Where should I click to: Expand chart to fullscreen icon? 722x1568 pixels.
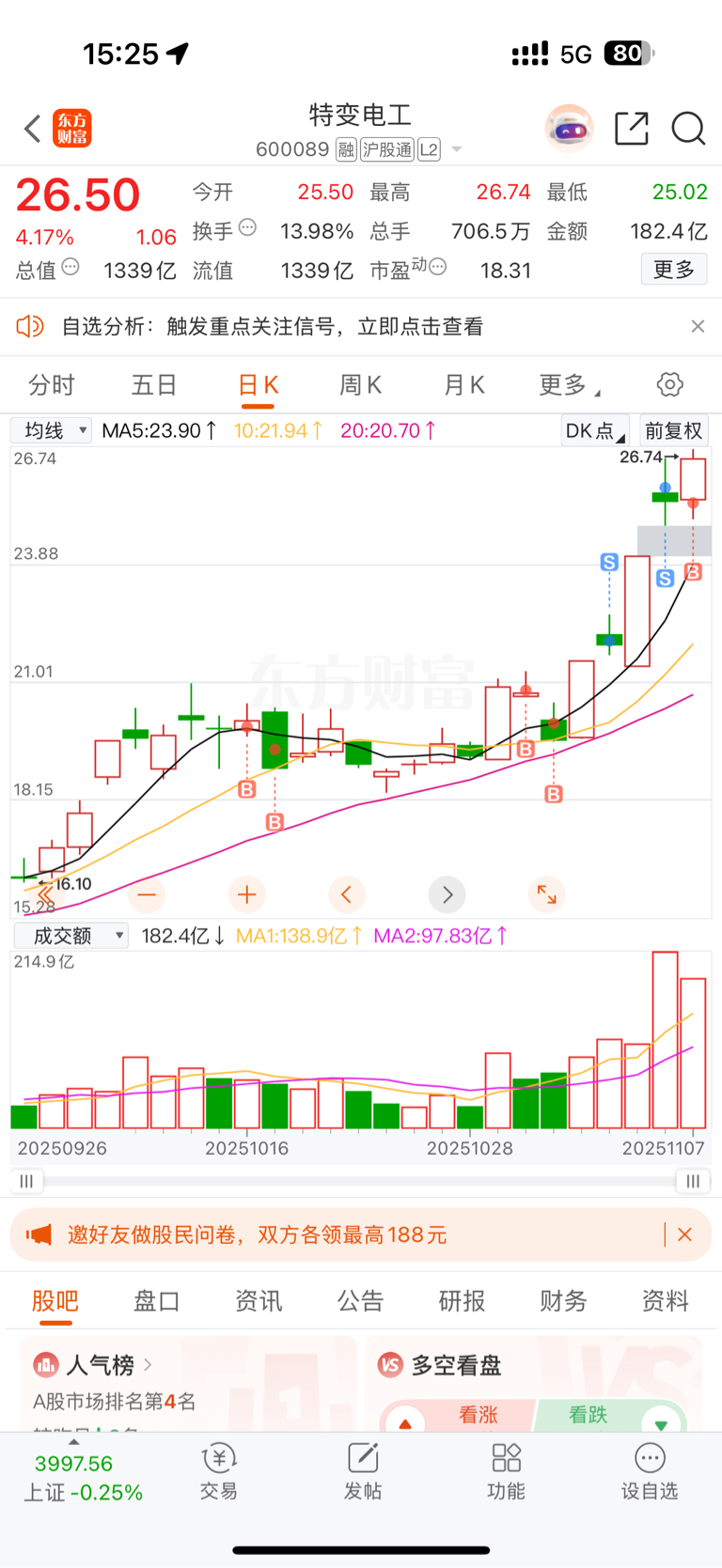coord(546,894)
